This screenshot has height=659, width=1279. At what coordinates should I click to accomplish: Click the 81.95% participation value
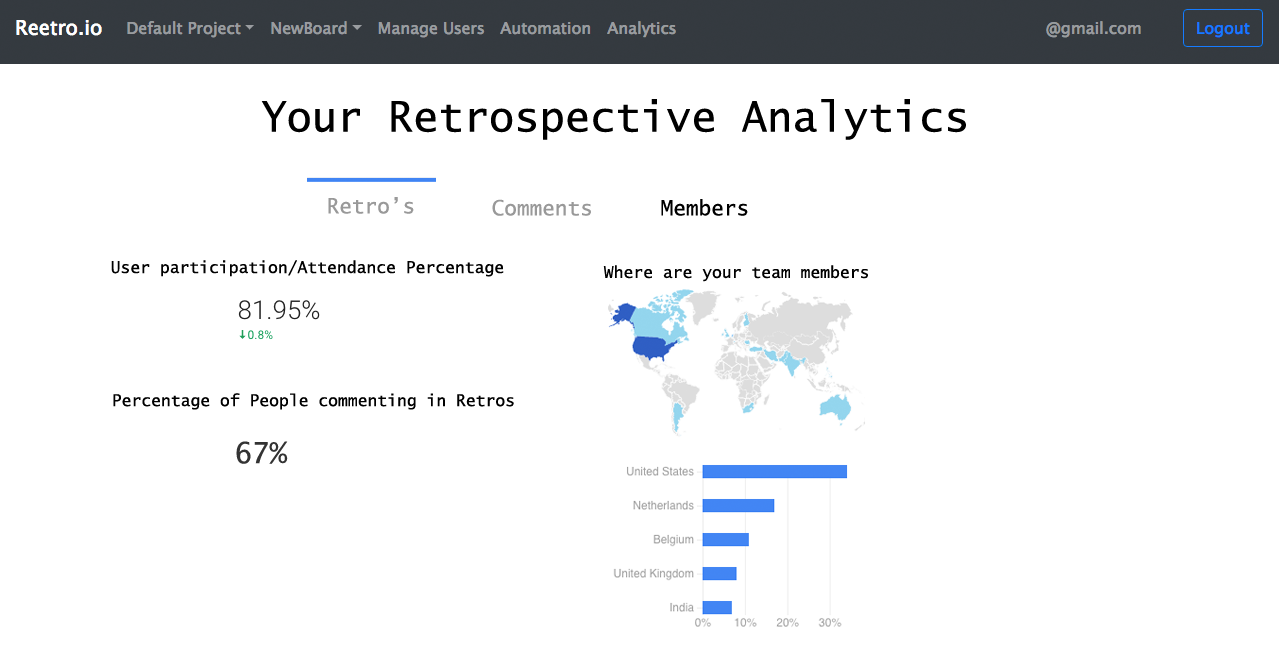pyautogui.click(x=278, y=311)
